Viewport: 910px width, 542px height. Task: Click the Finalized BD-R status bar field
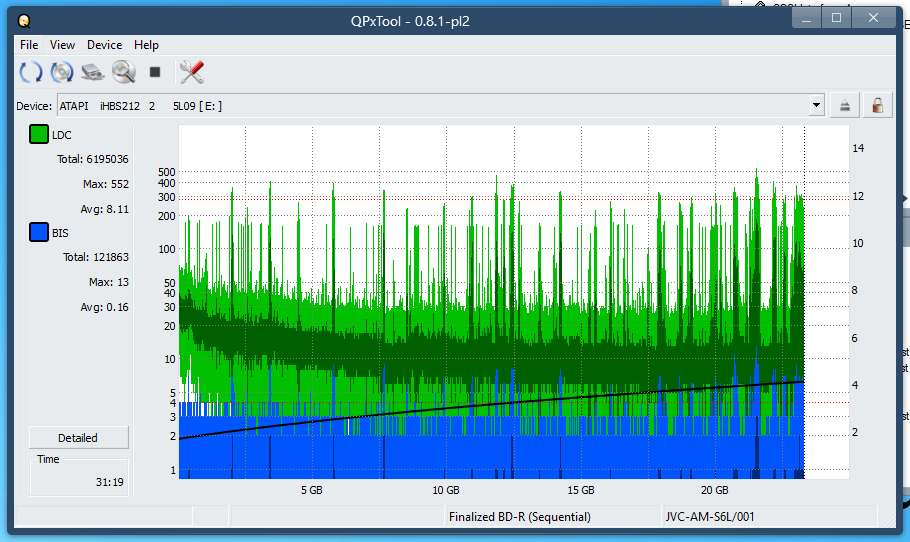[x=519, y=517]
